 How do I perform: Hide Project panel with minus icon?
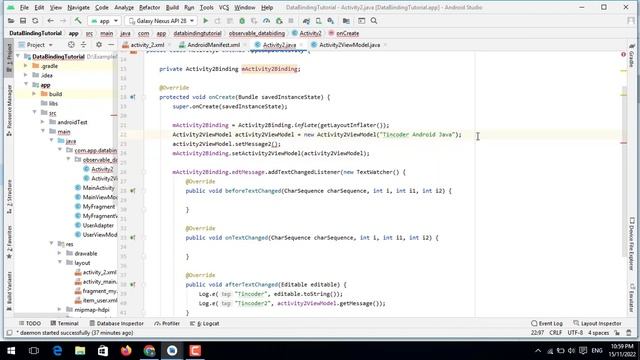pos(111,45)
